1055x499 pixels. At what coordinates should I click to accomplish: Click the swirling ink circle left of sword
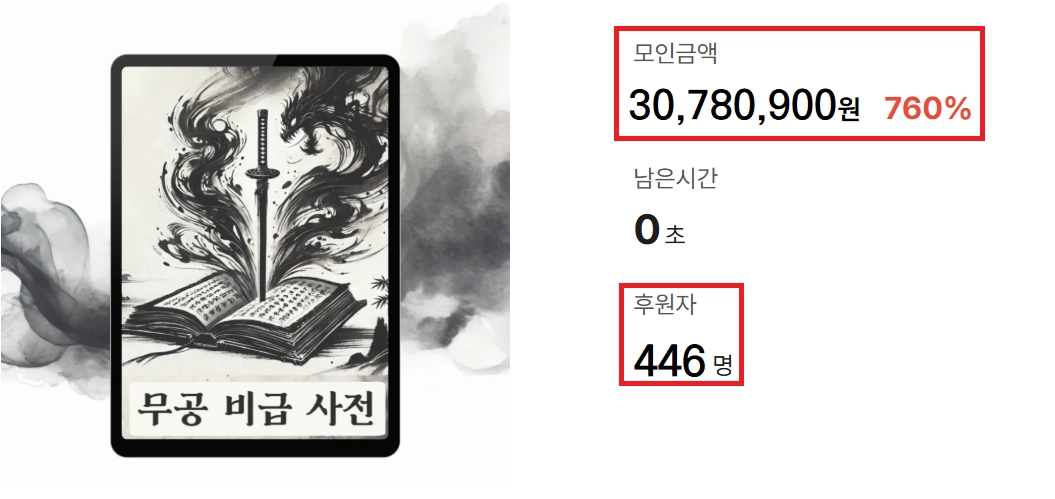pyautogui.click(x=220, y=124)
